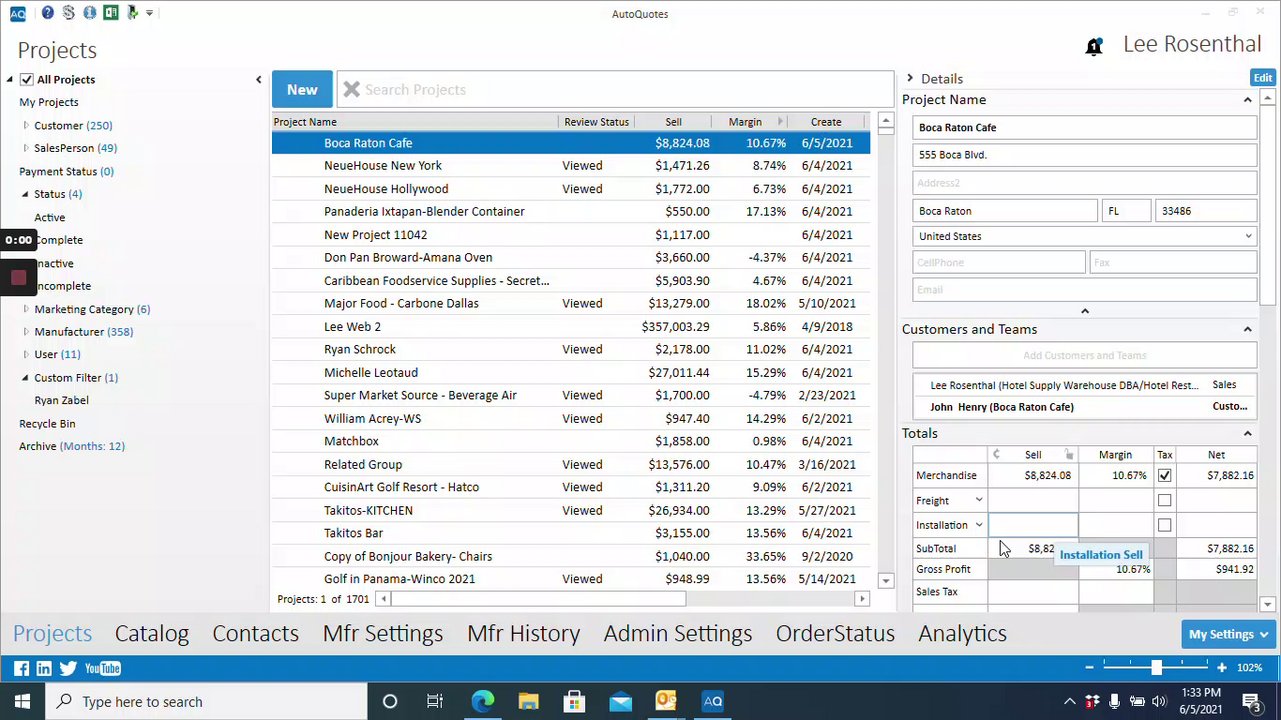This screenshot has height=720, width=1281.
Task: Collapse the Totals section
Action: click(1247, 434)
